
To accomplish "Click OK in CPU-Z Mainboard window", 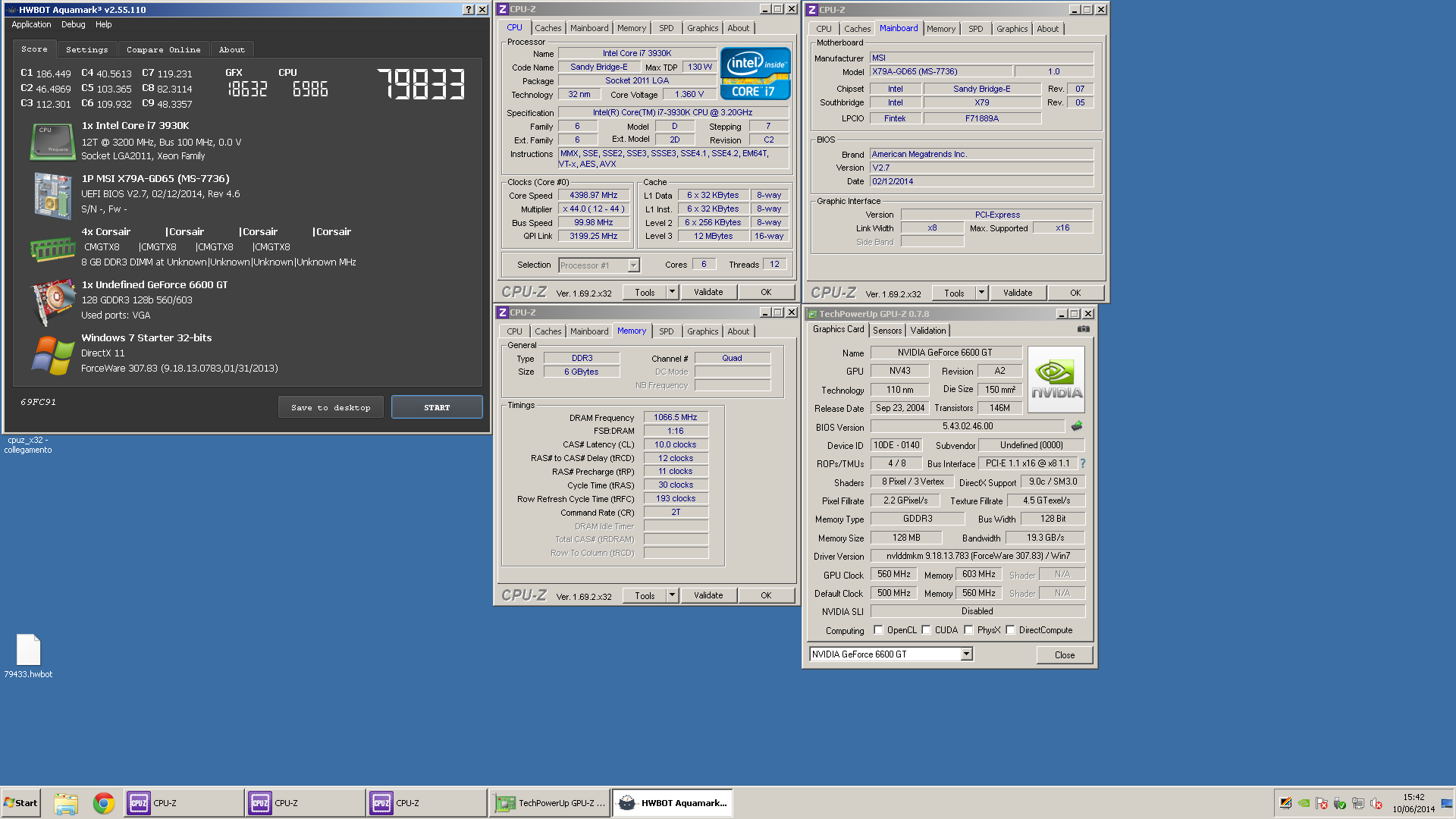I will coord(1075,293).
